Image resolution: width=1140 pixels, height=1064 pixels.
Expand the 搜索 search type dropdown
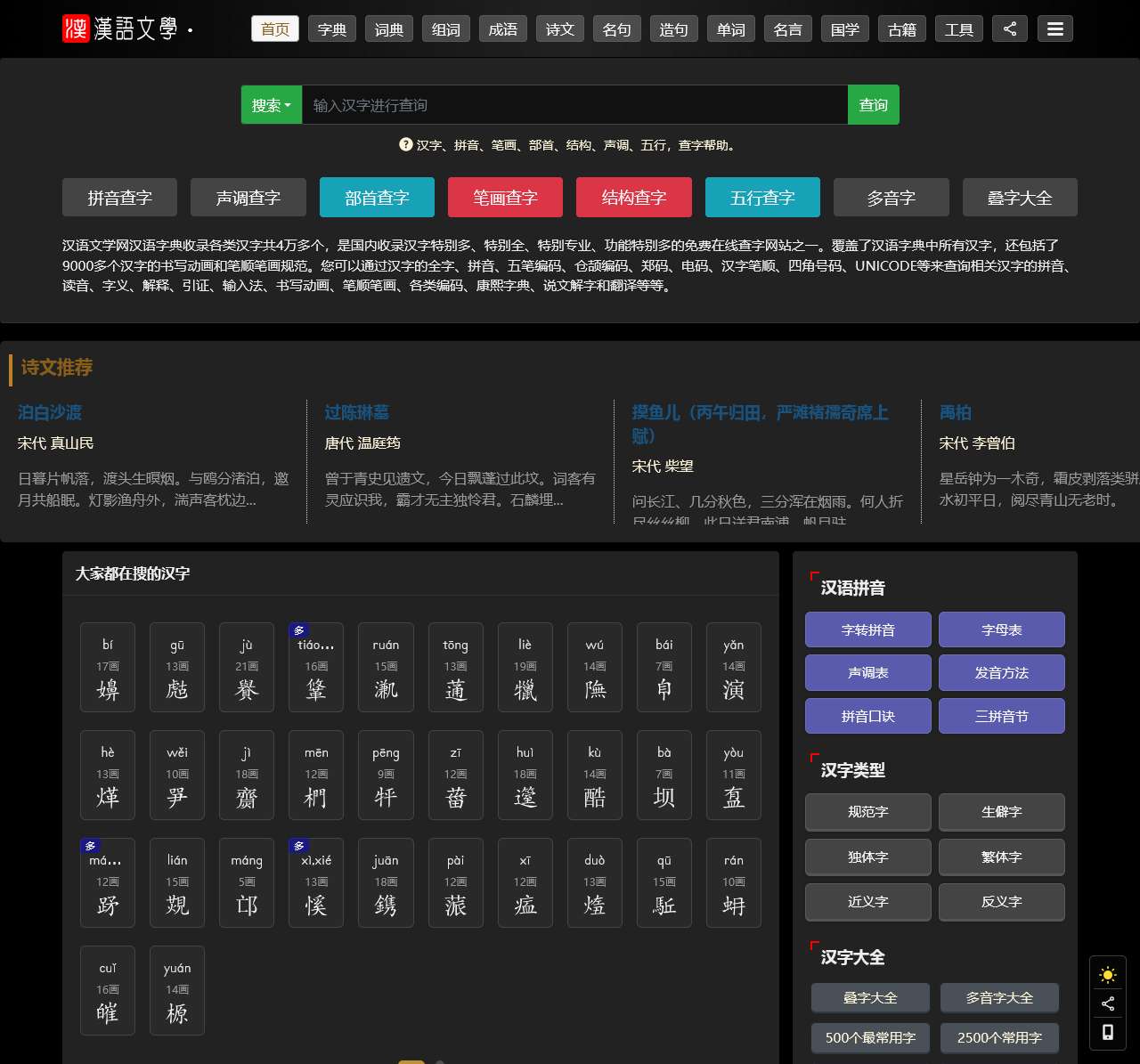coord(271,104)
